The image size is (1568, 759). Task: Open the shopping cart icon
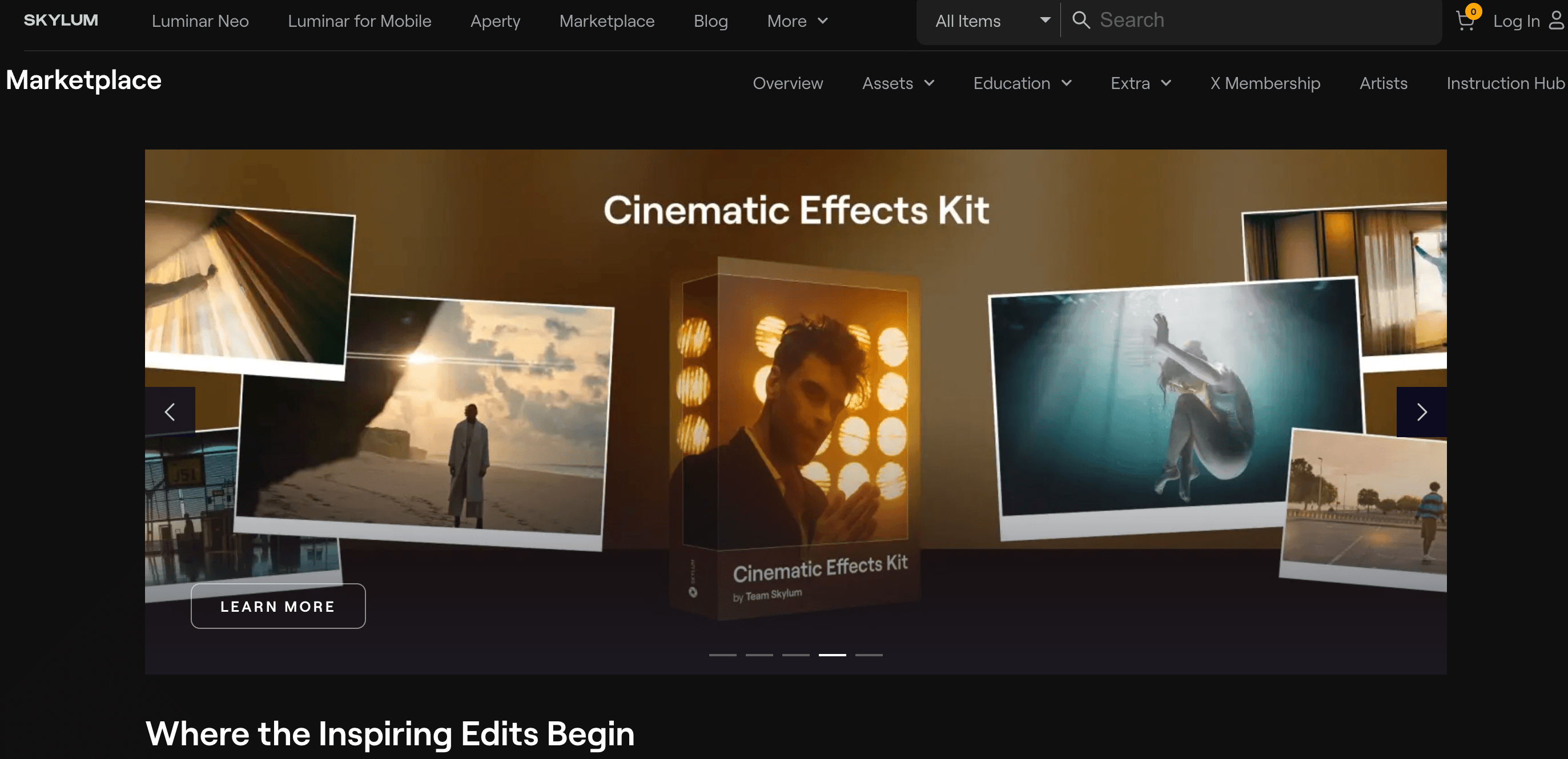[x=1466, y=20]
